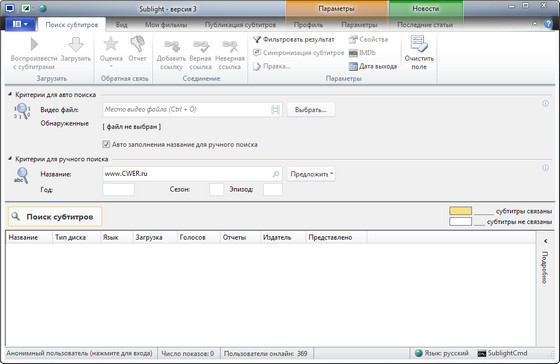Click Очистить поле clear icon

click(419, 43)
